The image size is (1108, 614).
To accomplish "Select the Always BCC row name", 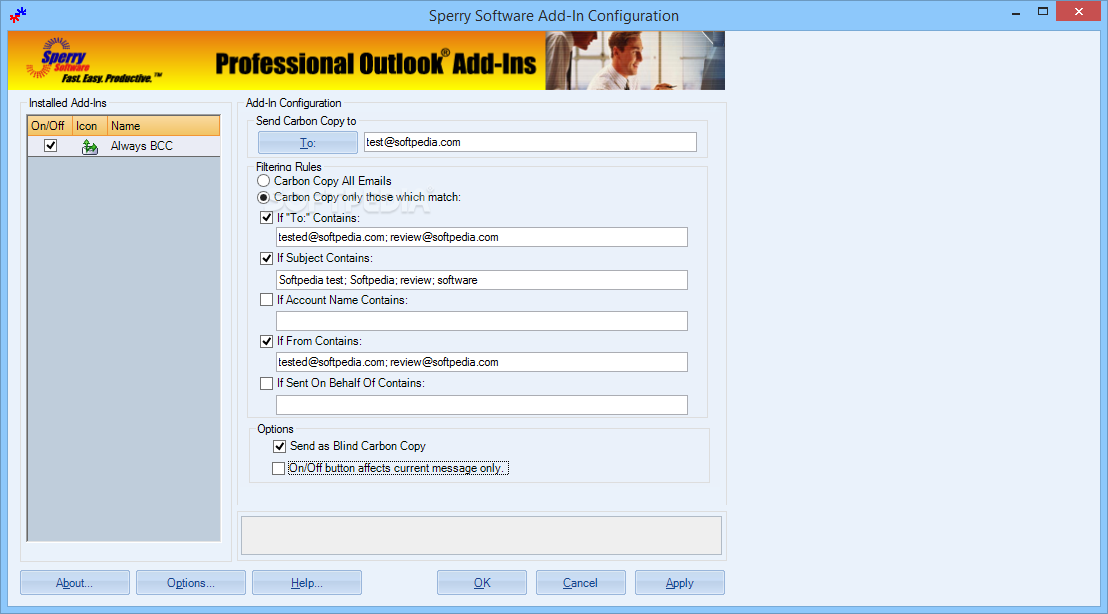I will coord(141,146).
